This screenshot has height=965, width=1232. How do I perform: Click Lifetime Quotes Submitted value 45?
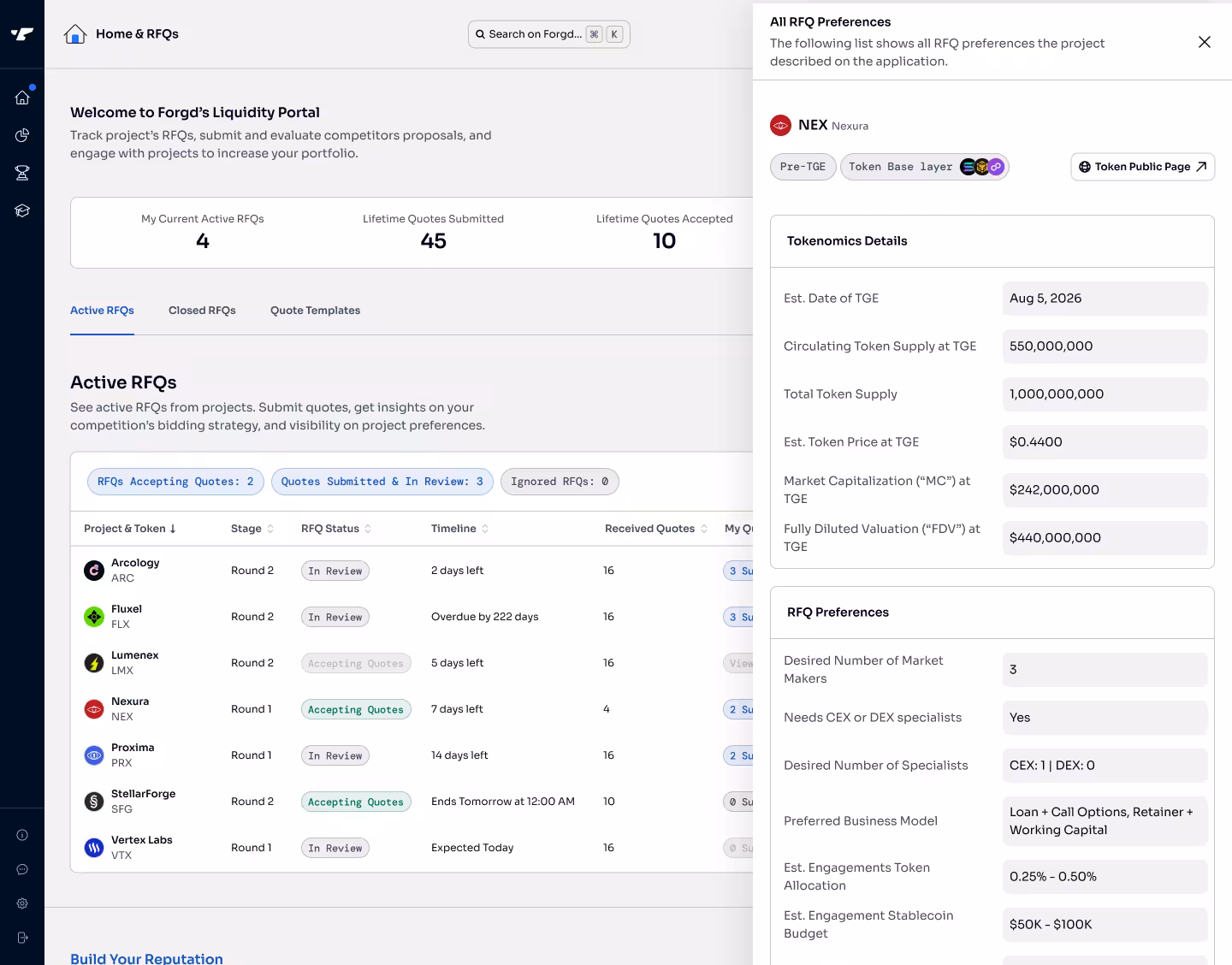click(433, 241)
